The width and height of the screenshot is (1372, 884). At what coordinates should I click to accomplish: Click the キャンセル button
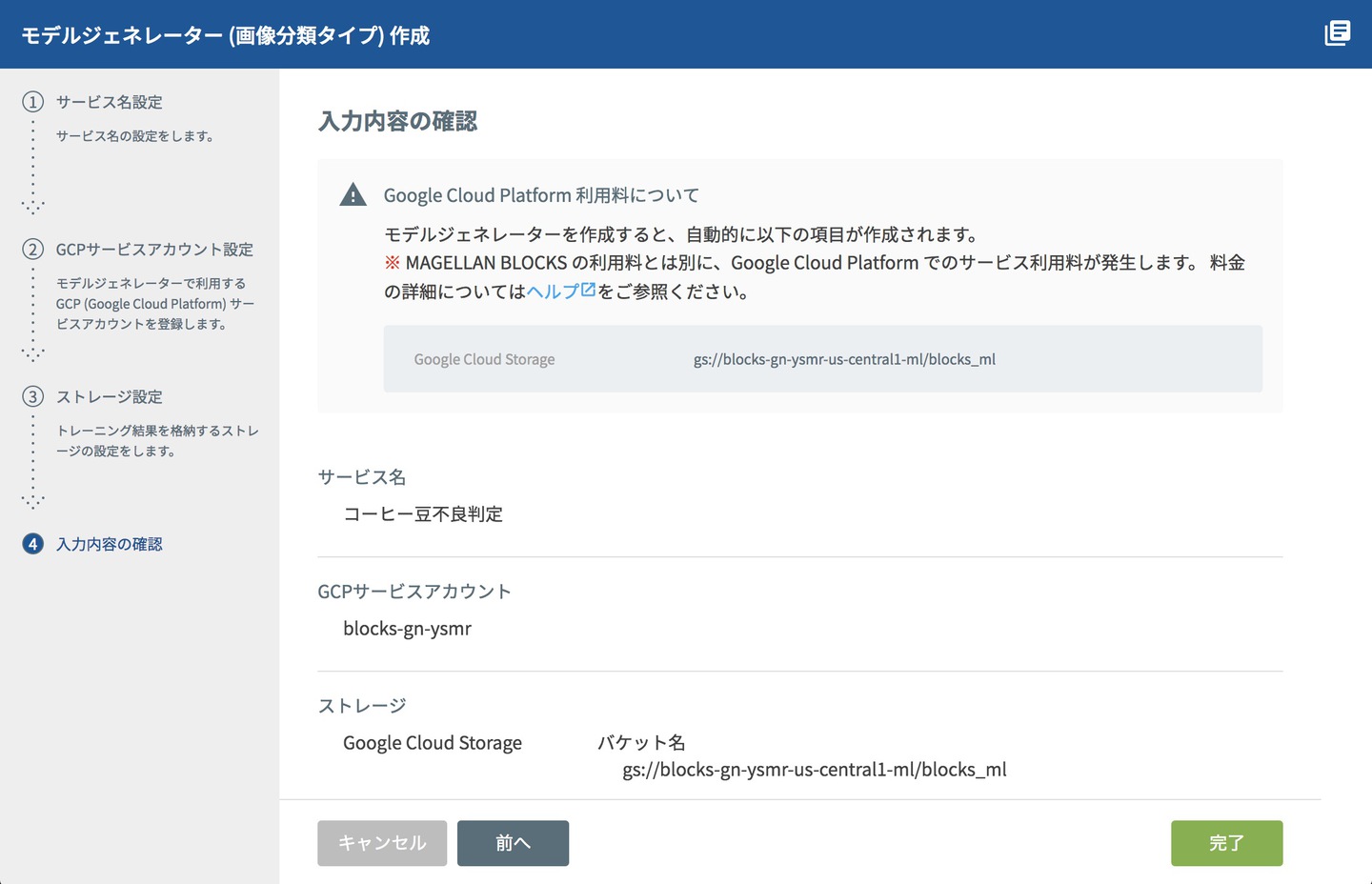382,843
